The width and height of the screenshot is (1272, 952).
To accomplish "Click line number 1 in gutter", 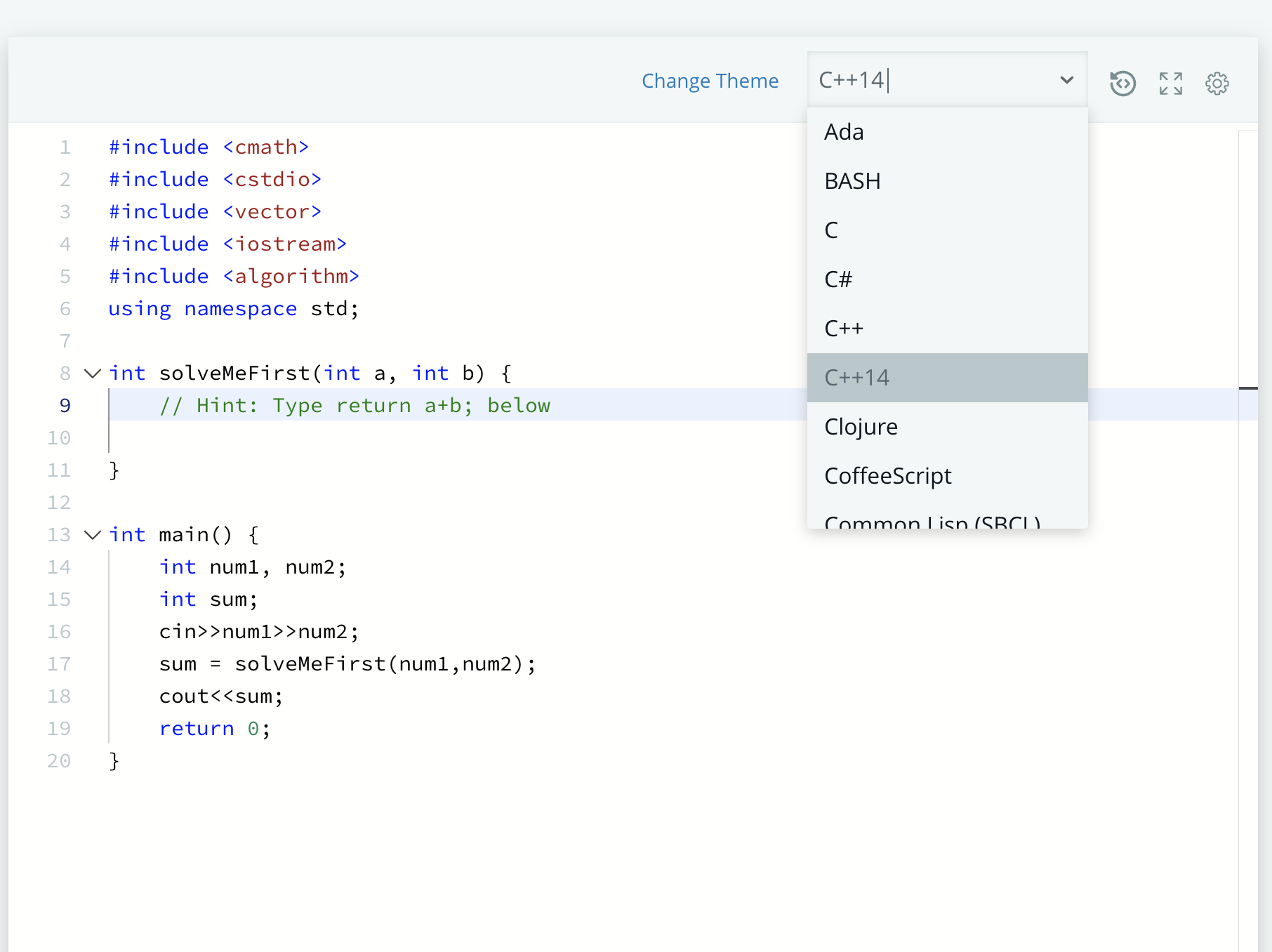I will (65, 147).
